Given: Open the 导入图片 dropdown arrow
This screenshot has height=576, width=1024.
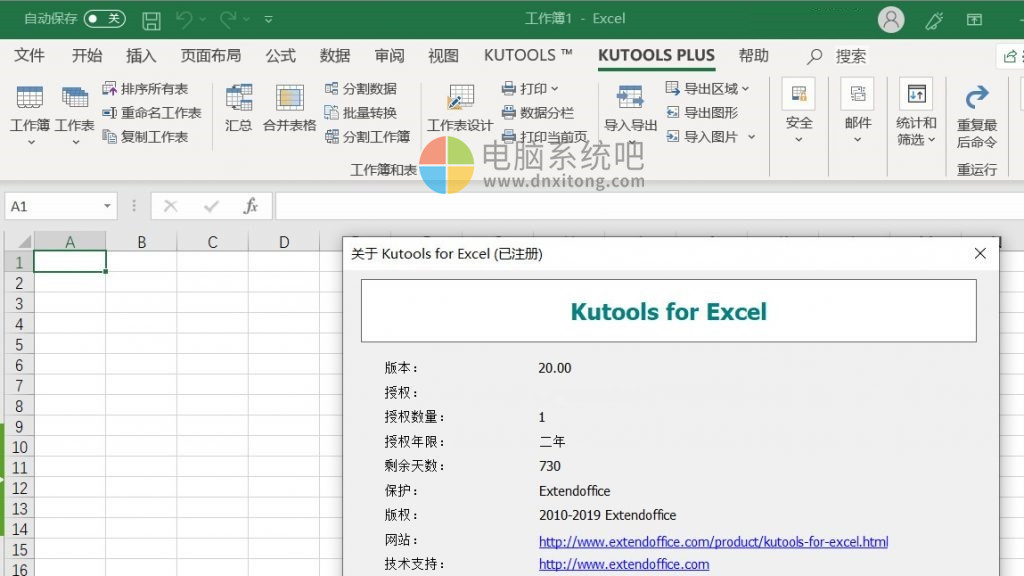Looking at the screenshot, I should pyautogui.click(x=752, y=137).
